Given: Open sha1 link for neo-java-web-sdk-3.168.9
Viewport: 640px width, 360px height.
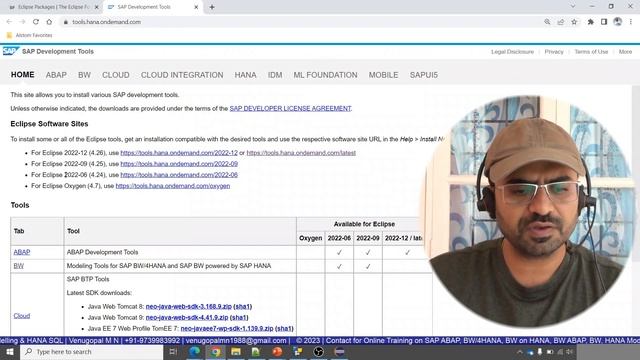Looking at the screenshot, I should (x=243, y=307).
